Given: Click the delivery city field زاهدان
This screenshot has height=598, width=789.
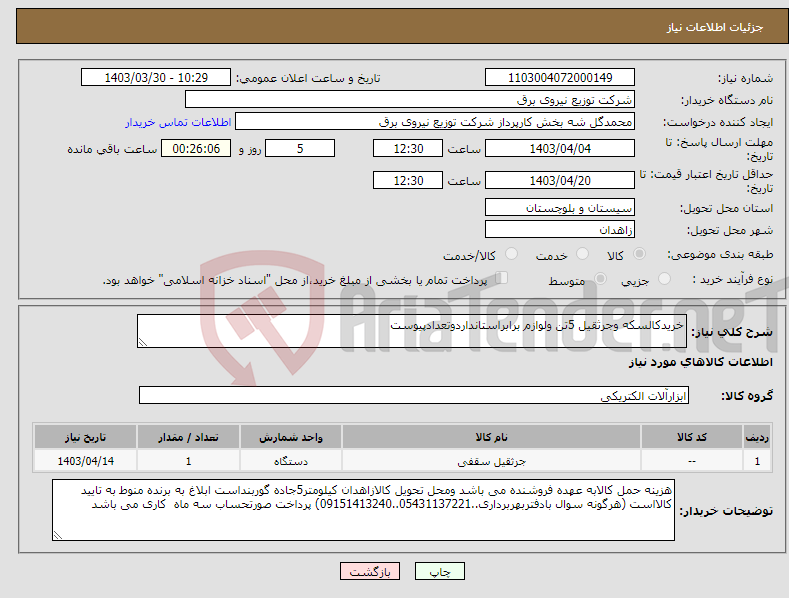Looking at the screenshot, I should (x=560, y=230).
